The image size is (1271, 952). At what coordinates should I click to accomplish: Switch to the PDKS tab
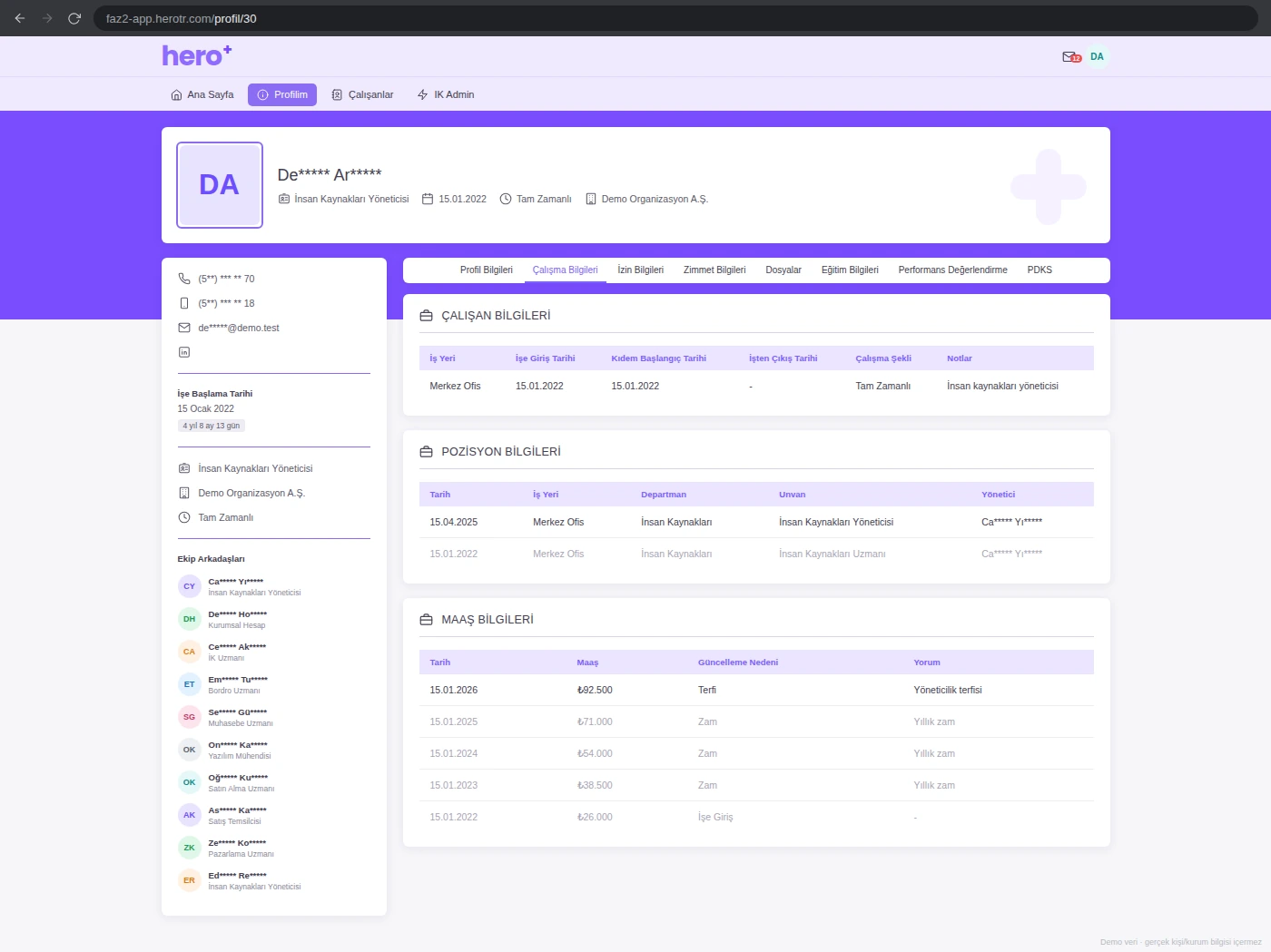[x=1039, y=270]
